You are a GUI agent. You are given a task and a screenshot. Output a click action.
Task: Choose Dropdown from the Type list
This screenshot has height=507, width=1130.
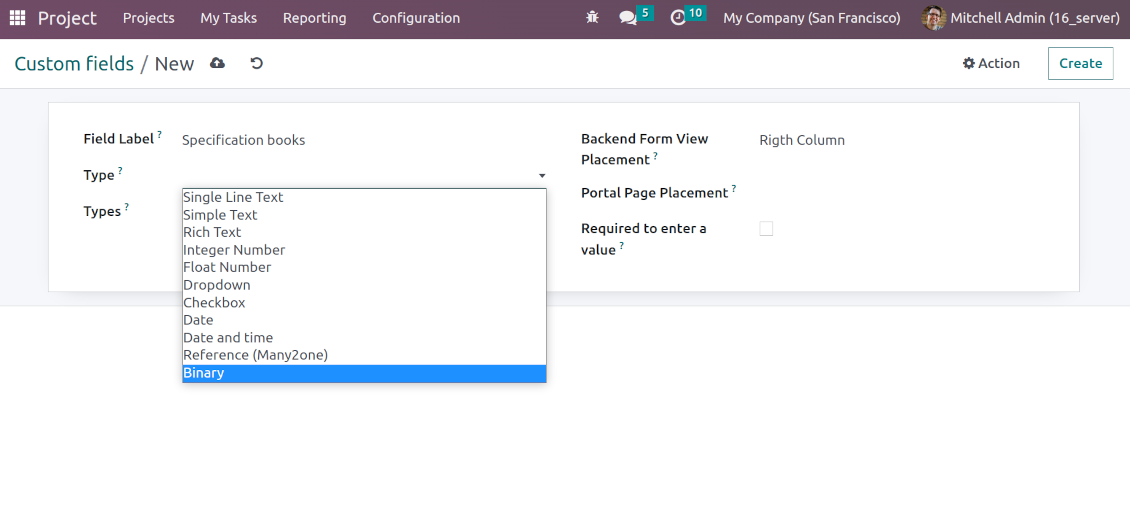point(217,285)
